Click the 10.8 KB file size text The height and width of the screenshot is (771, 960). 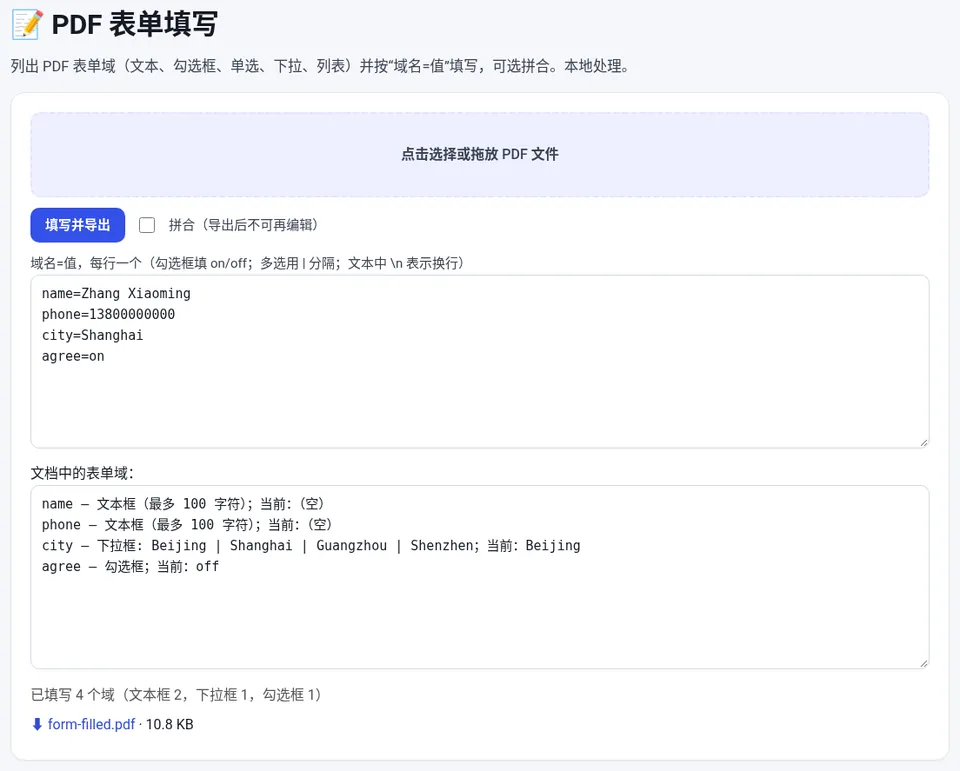point(170,724)
